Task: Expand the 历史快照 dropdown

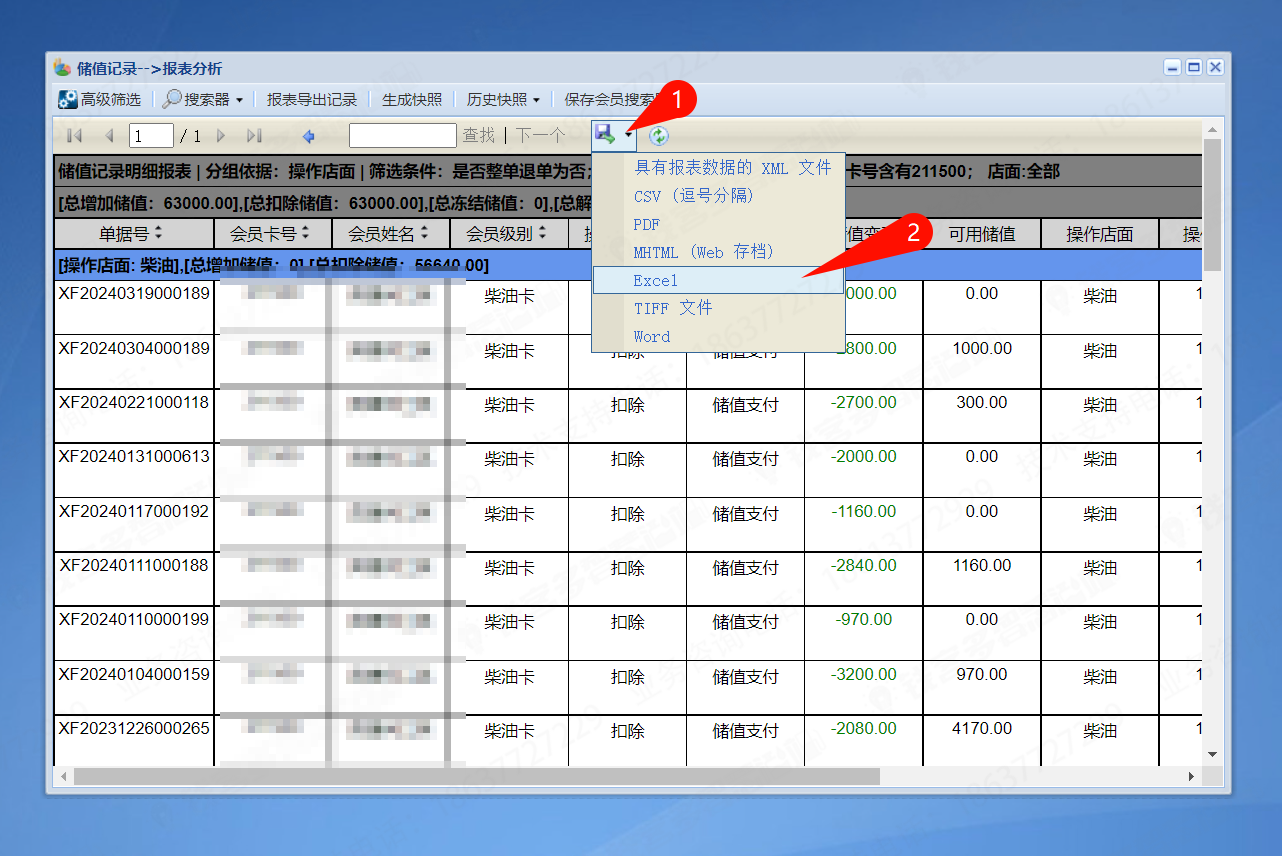Action: click(503, 100)
